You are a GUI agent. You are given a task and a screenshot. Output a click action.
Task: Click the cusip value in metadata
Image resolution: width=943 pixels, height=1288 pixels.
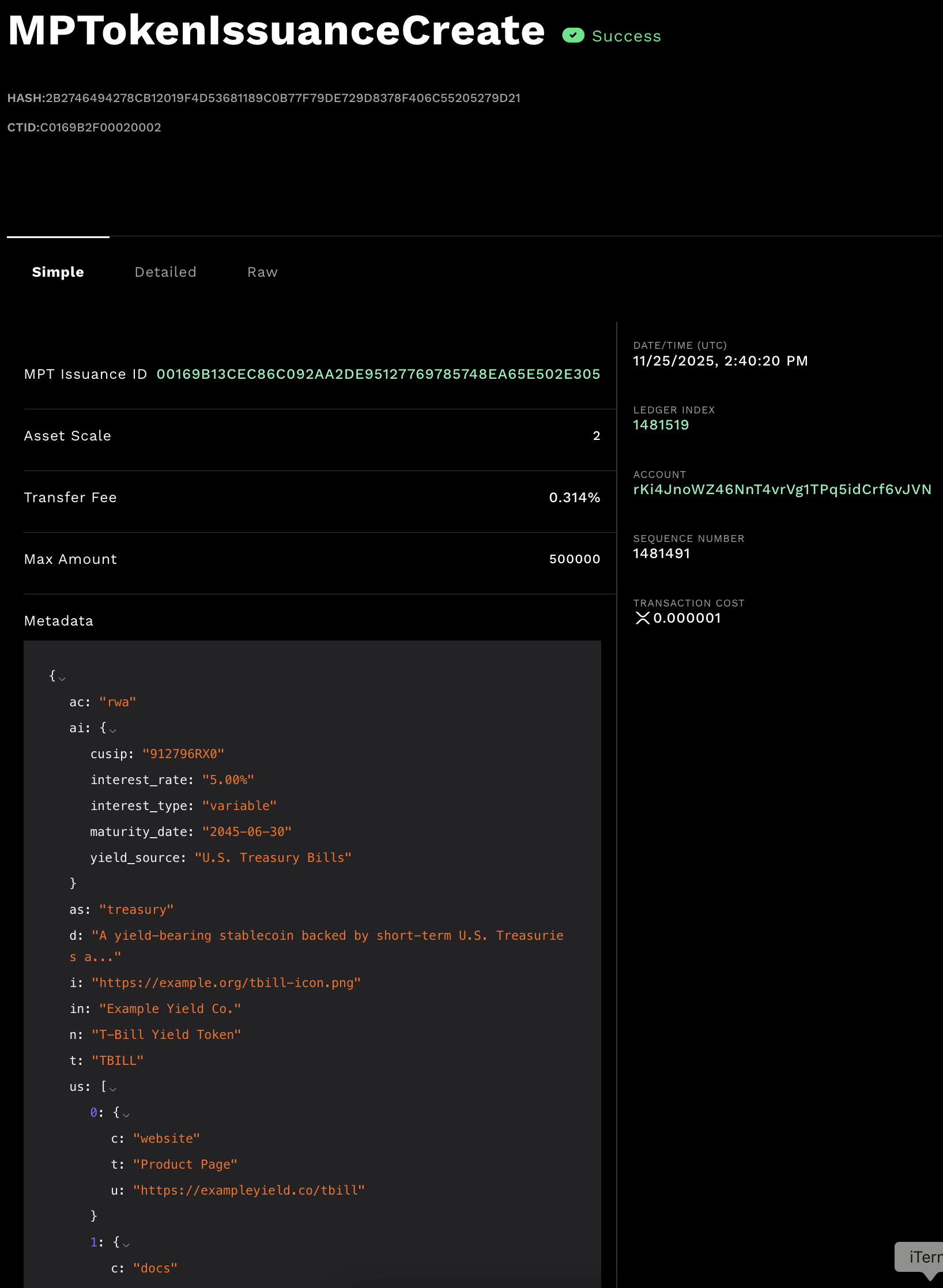pos(183,754)
